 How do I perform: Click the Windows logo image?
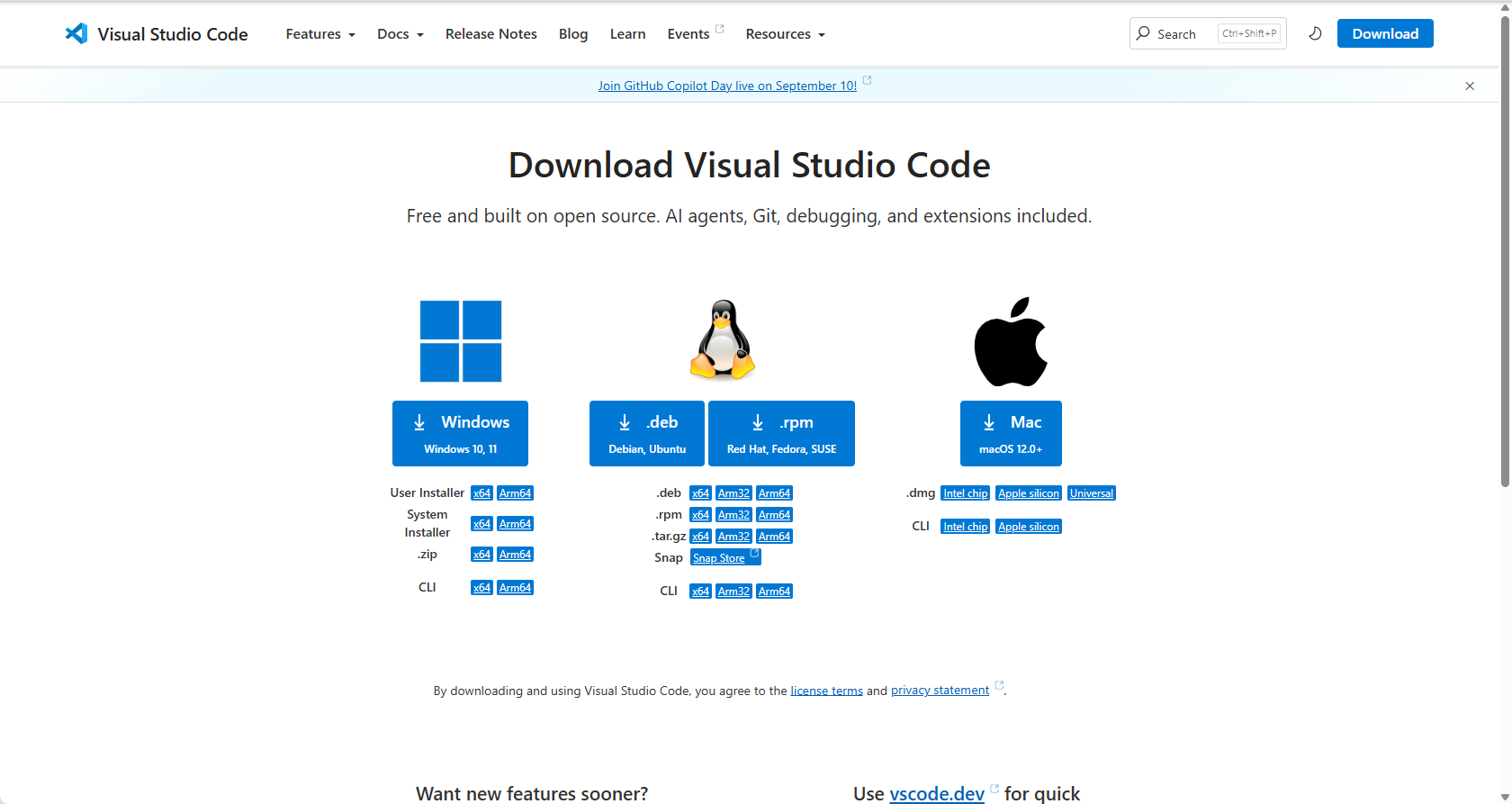click(x=461, y=341)
